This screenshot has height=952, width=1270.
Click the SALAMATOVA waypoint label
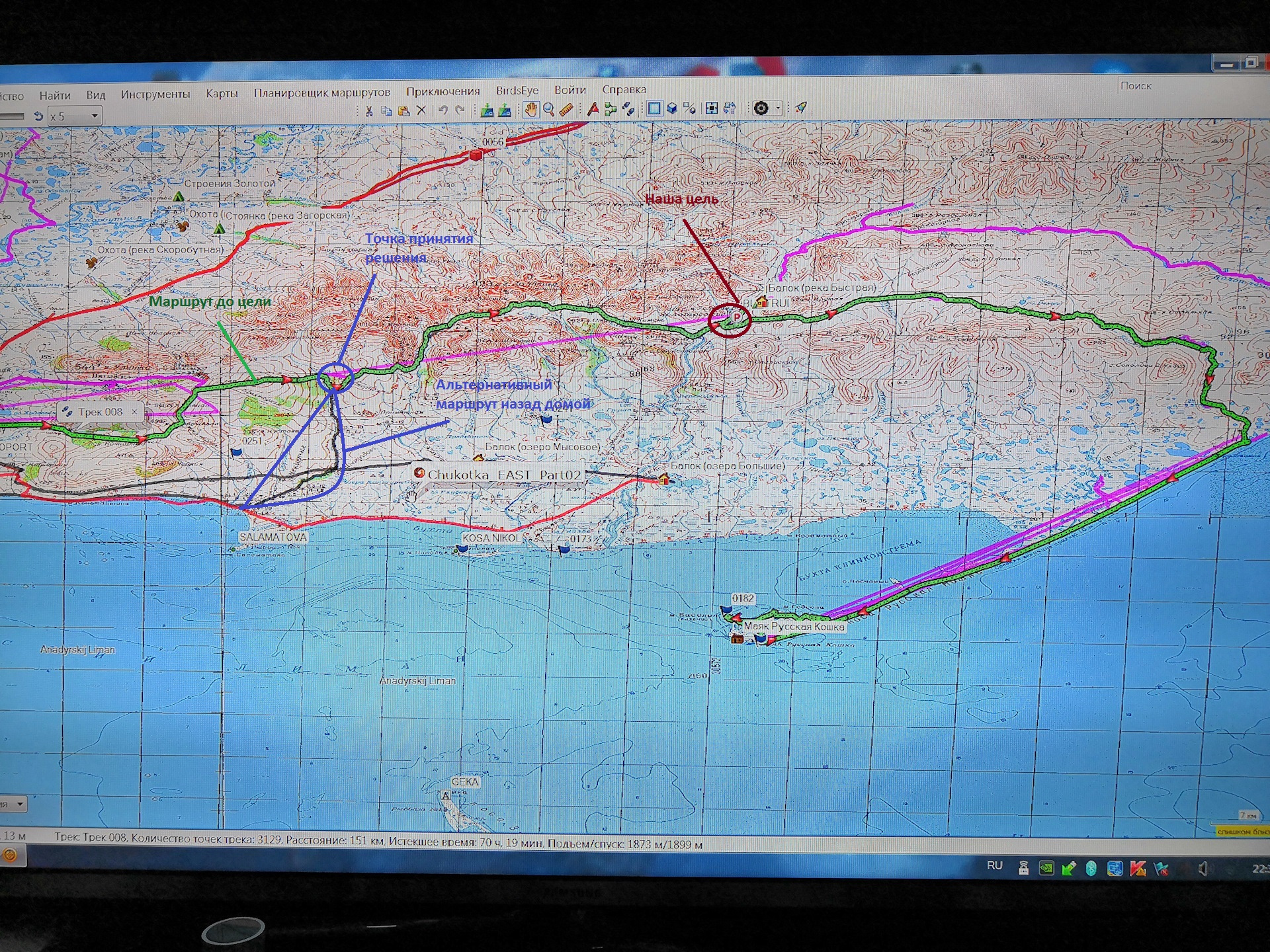273,537
